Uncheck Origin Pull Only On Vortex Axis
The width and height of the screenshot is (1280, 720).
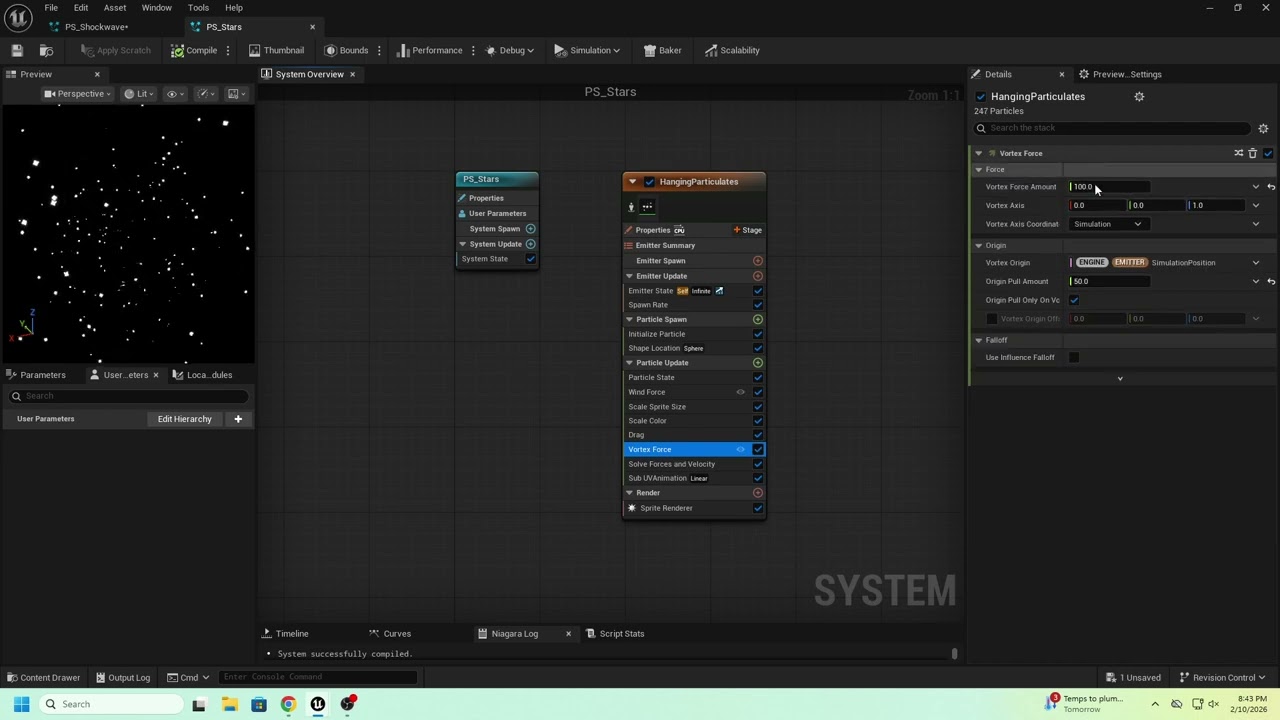[x=1074, y=300]
